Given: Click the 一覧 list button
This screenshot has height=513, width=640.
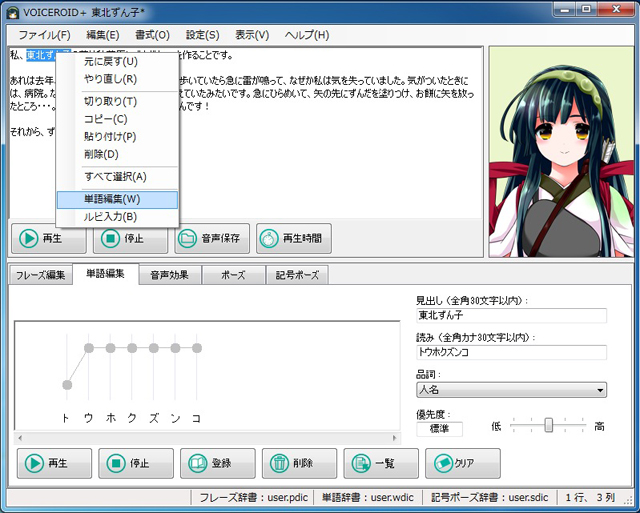Looking at the screenshot, I should (x=381, y=463).
